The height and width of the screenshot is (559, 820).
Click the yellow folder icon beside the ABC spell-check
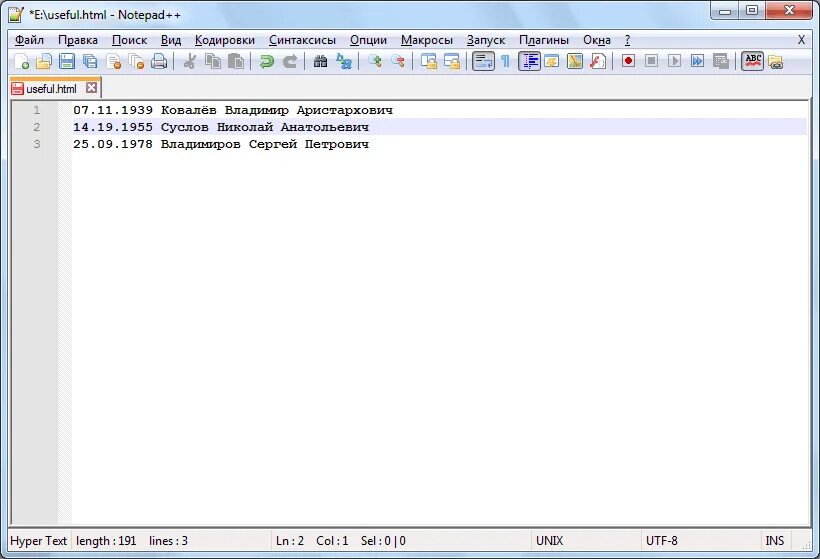pos(776,62)
